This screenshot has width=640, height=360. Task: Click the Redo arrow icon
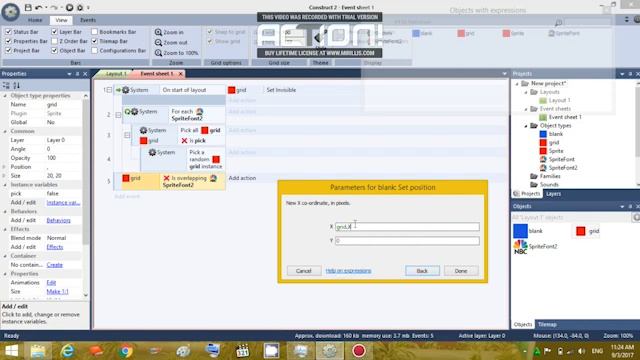pyautogui.click(x=54, y=7)
